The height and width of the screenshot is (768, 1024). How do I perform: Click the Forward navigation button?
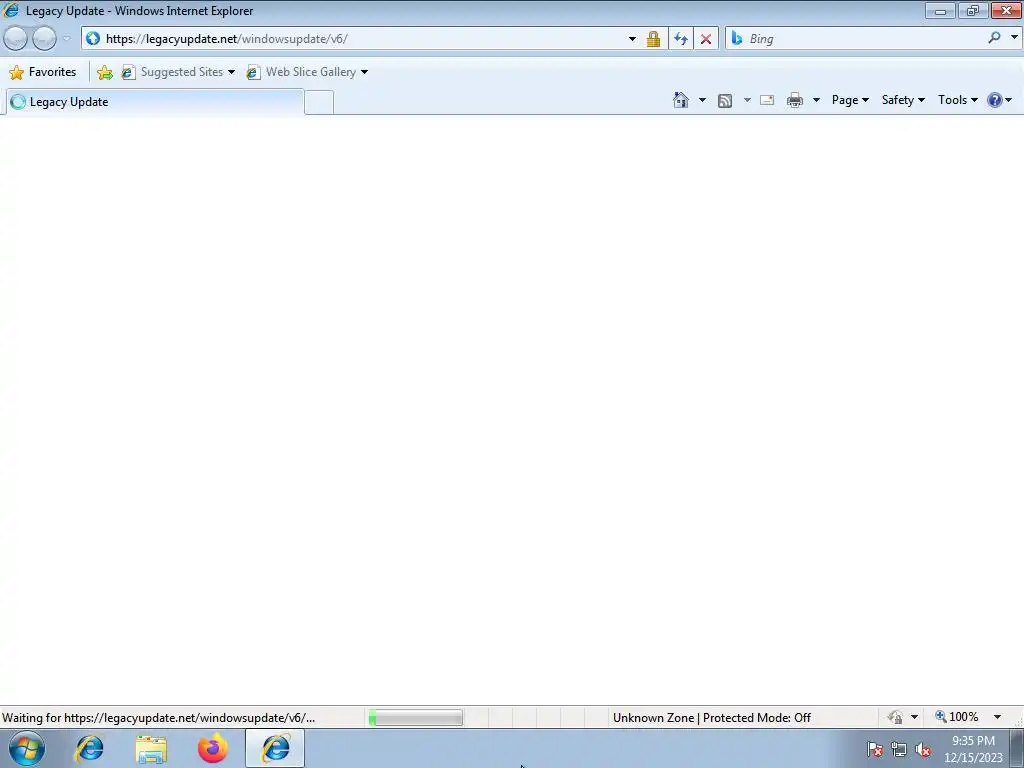tap(44, 39)
